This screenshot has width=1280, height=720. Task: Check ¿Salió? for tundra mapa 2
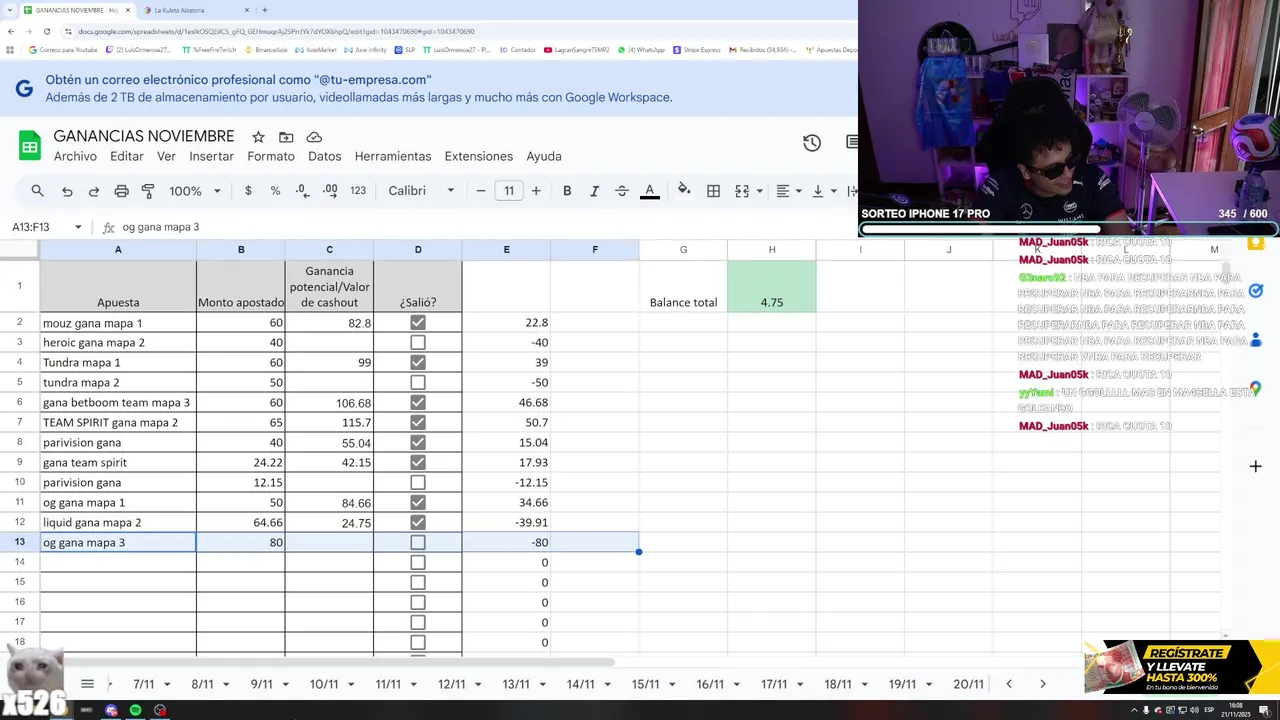pyautogui.click(x=418, y=383)
